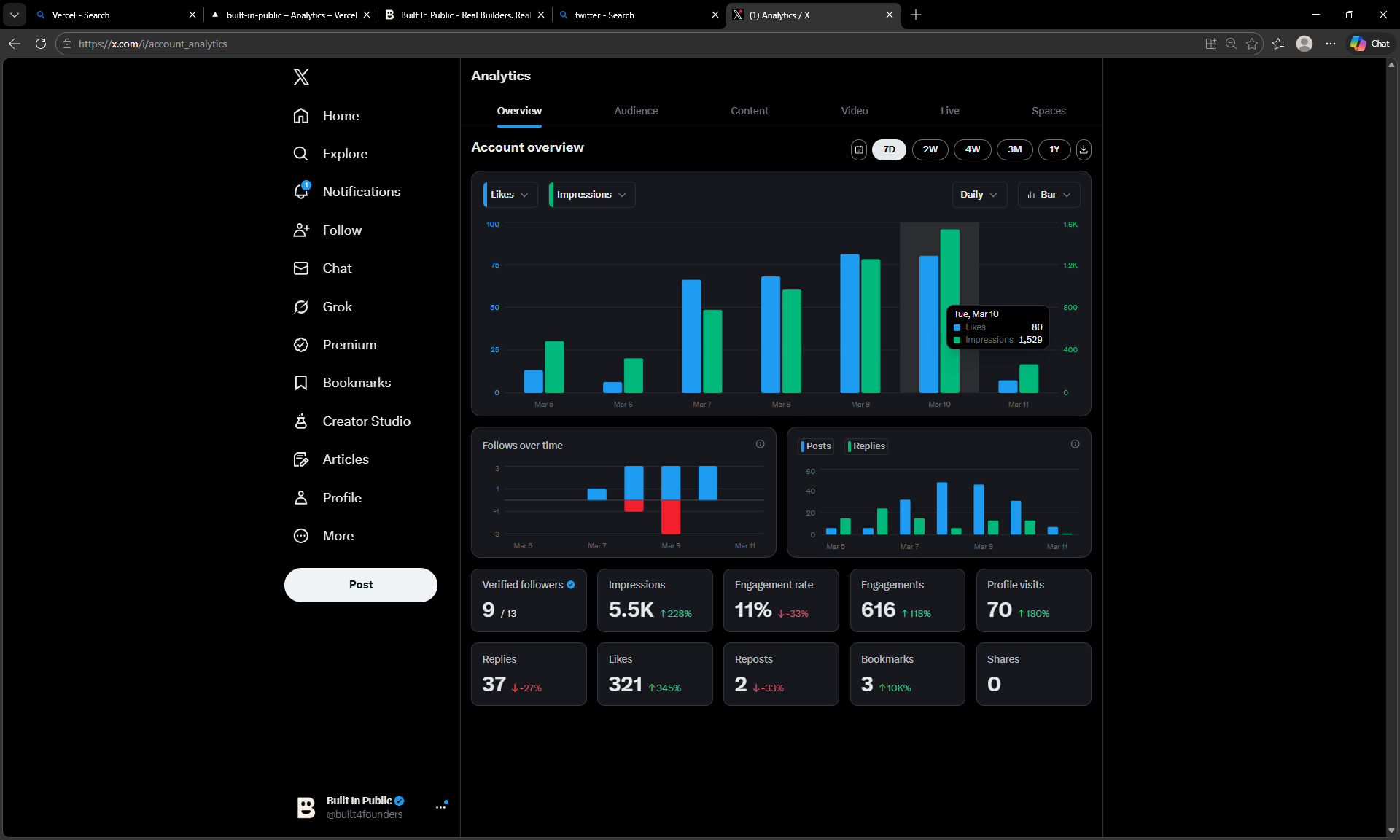The width and height of the screenshot is (1400, 840).
Task: Click the Post button
Action: (x=360, y=585)
